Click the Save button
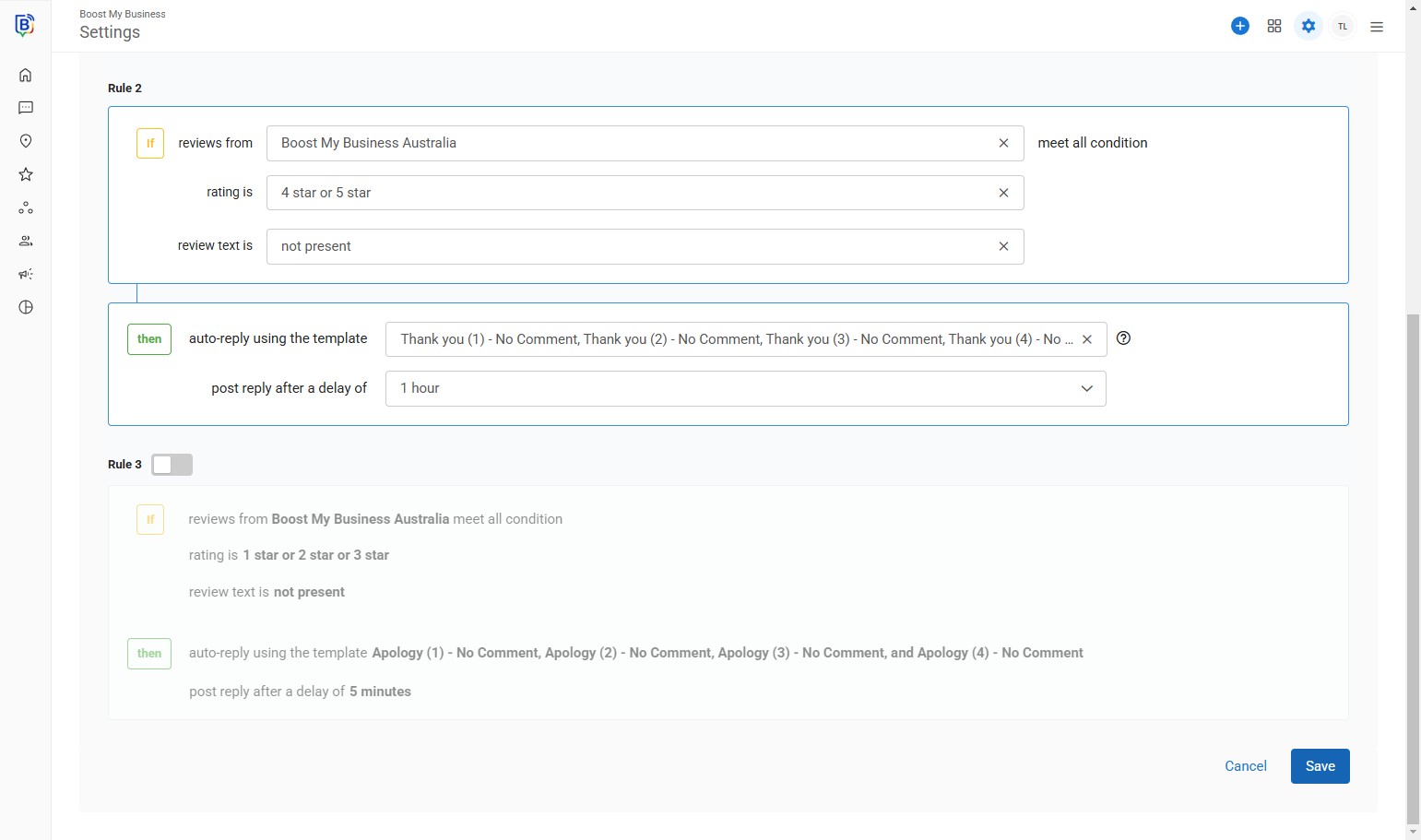1421x840 pixels. point(1320,766)
